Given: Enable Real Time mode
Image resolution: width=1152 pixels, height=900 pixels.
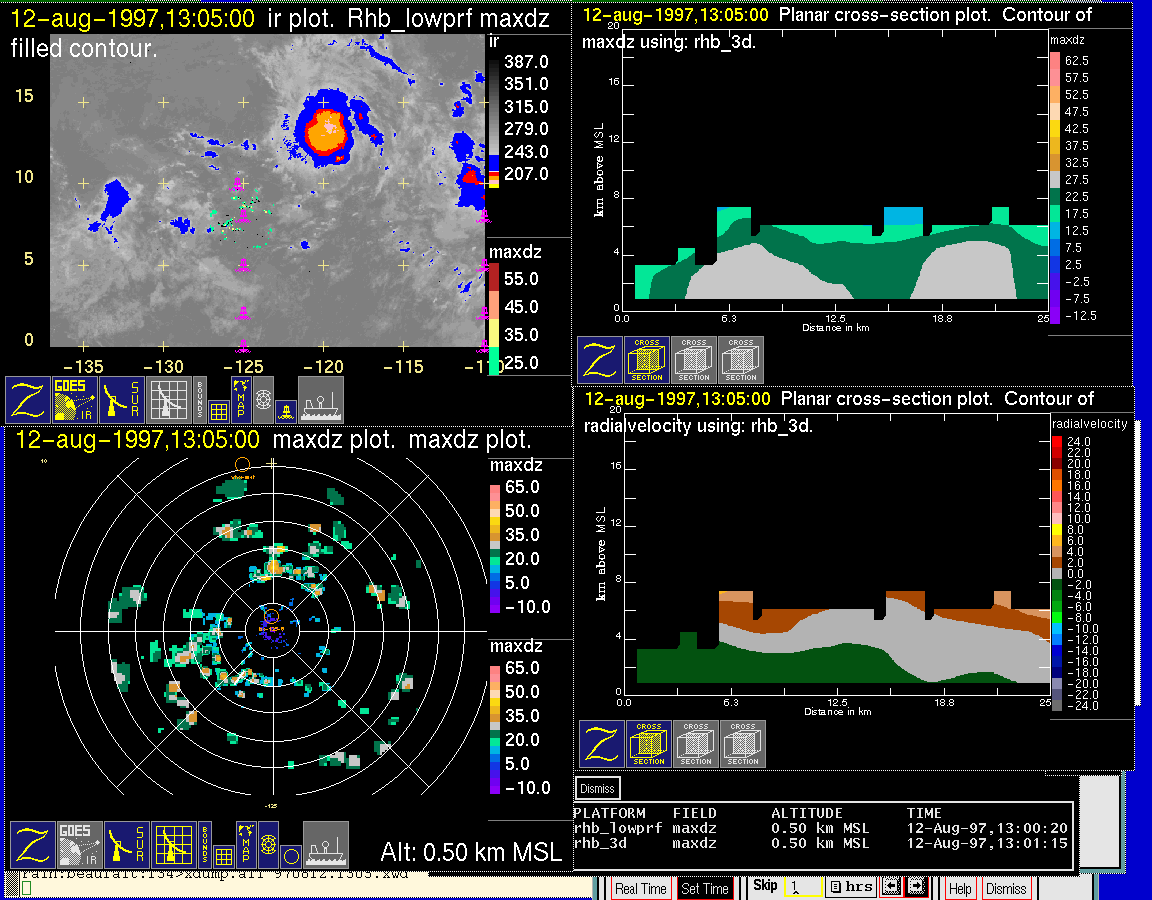Looking at the screenshot, I should [x=640, y=888].
